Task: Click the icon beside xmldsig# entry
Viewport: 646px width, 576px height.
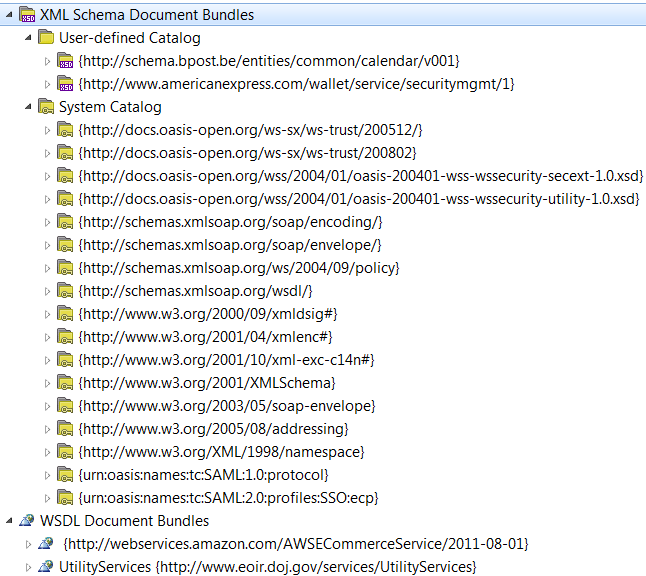Action: (x=65, y=314)
